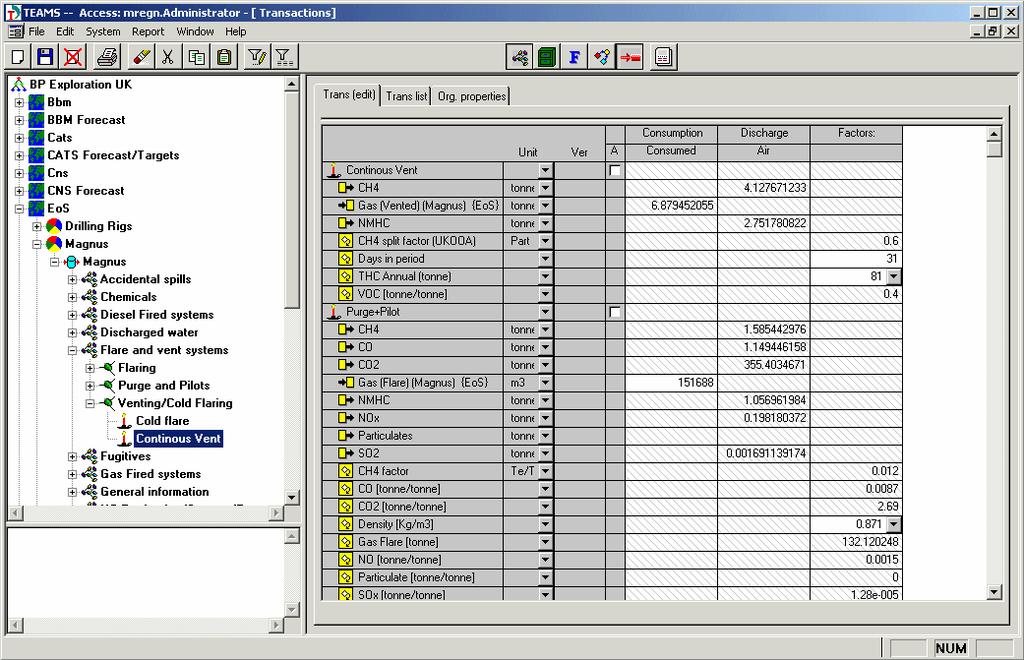Switch to the Trans list tab
The image size is (1024, 660).
406,96
